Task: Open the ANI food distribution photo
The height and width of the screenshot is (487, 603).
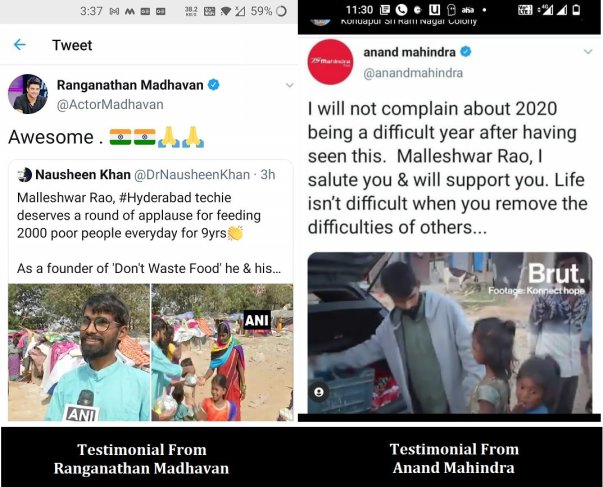Action: pyautogui.click(x=222, y=352)
